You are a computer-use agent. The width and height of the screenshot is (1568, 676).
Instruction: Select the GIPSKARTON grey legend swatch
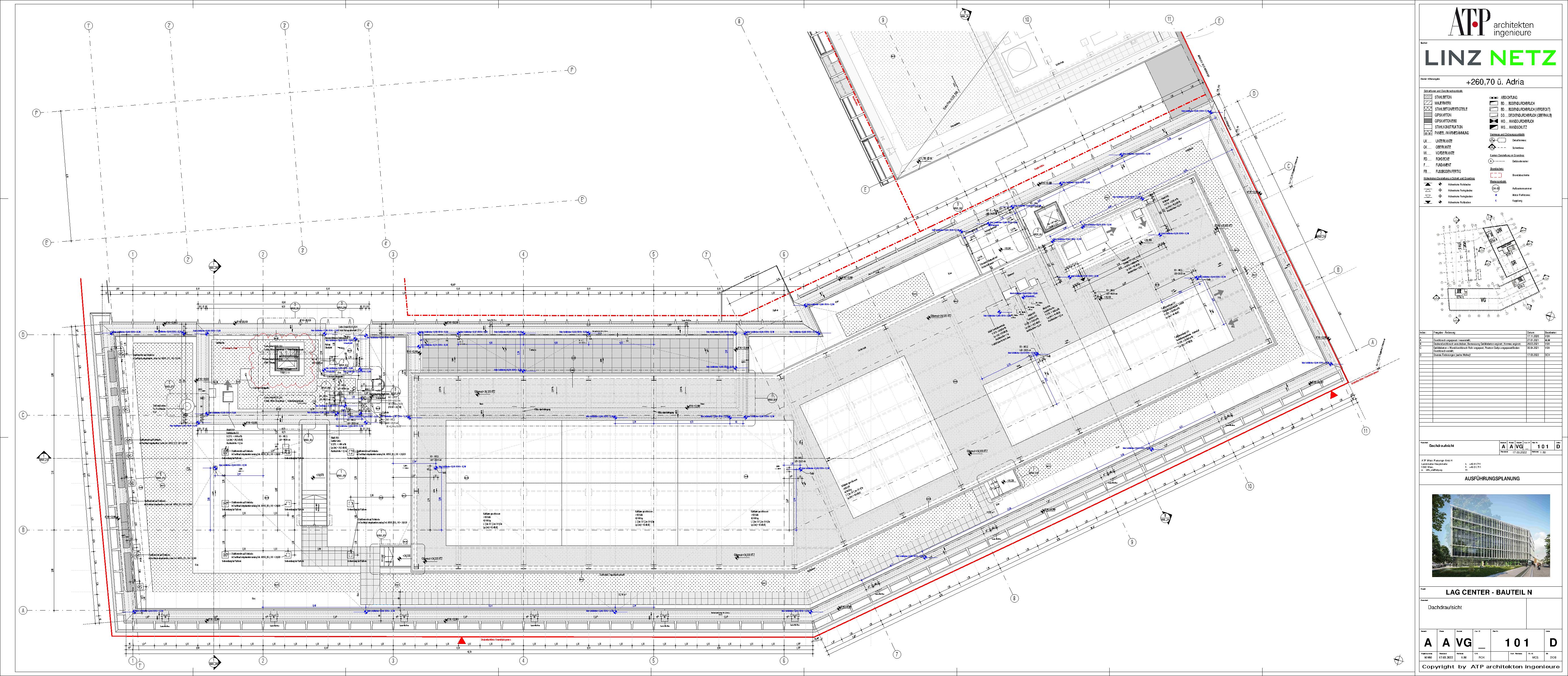click(1428, 115)
